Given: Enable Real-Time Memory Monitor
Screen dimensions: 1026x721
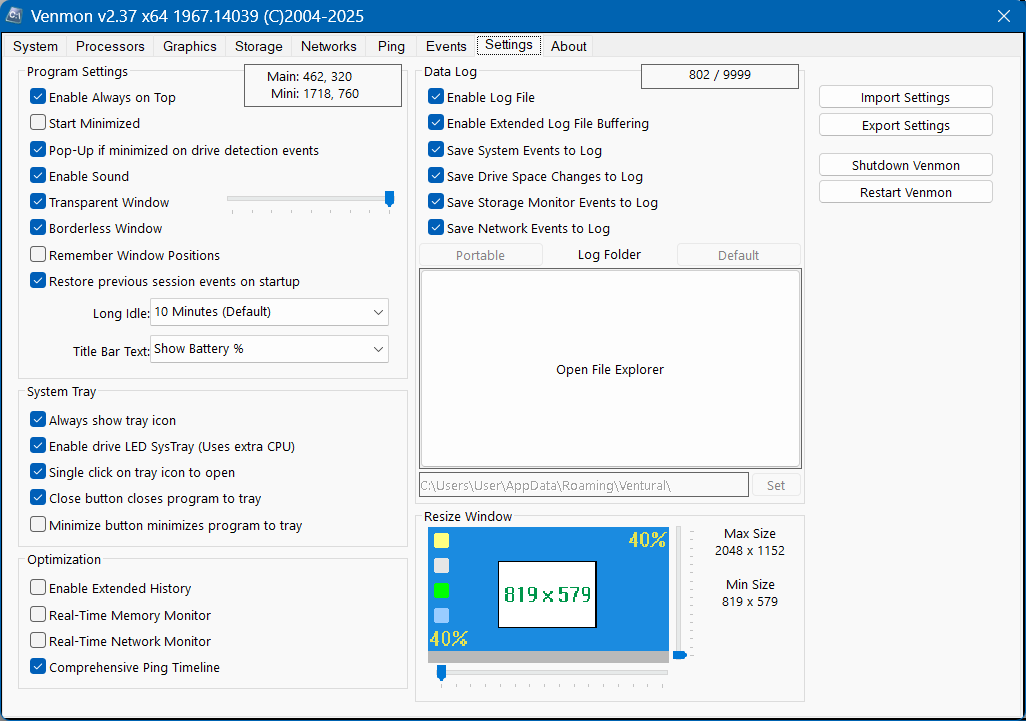Looking at the screenshot, I should point(38,615).
